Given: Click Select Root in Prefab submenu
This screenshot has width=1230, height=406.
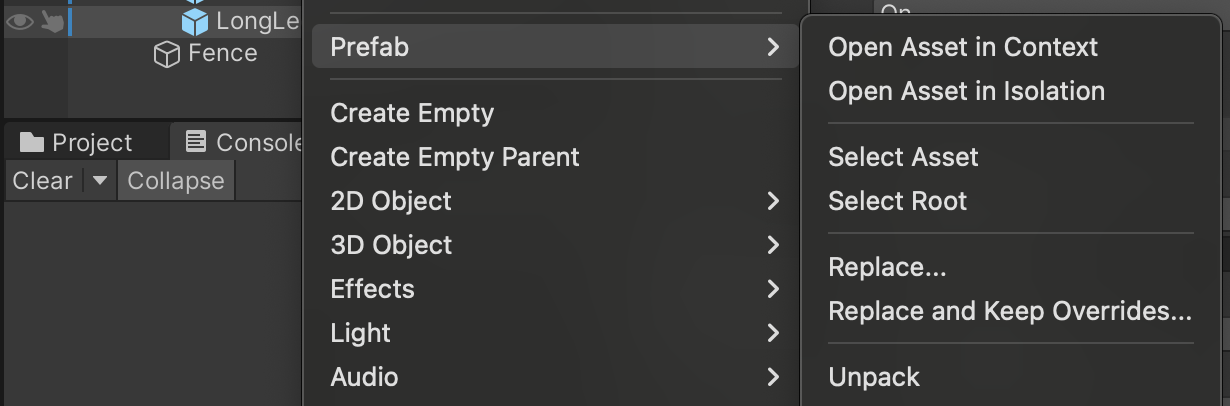Looking at the screenshot, I should 897,201.
